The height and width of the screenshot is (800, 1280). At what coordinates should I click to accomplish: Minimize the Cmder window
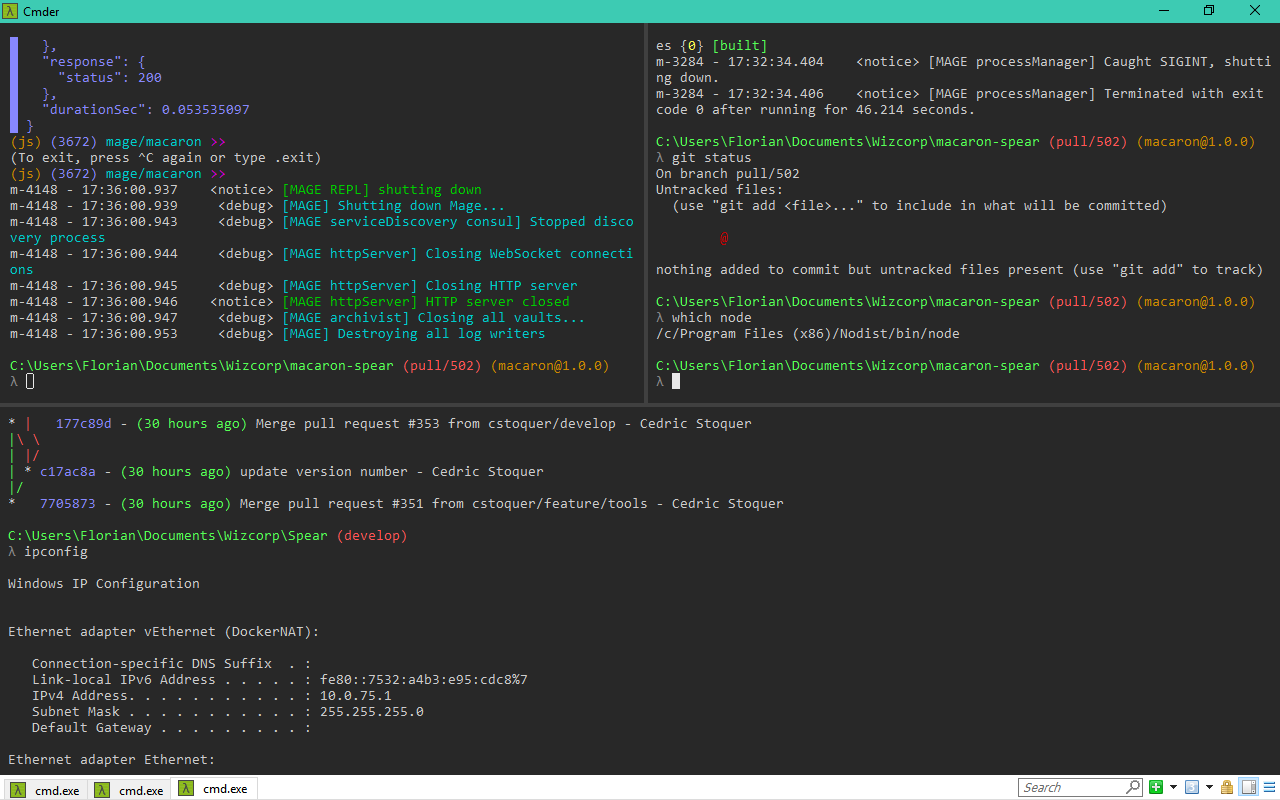pyautogui.click(x=1163, y=10)
